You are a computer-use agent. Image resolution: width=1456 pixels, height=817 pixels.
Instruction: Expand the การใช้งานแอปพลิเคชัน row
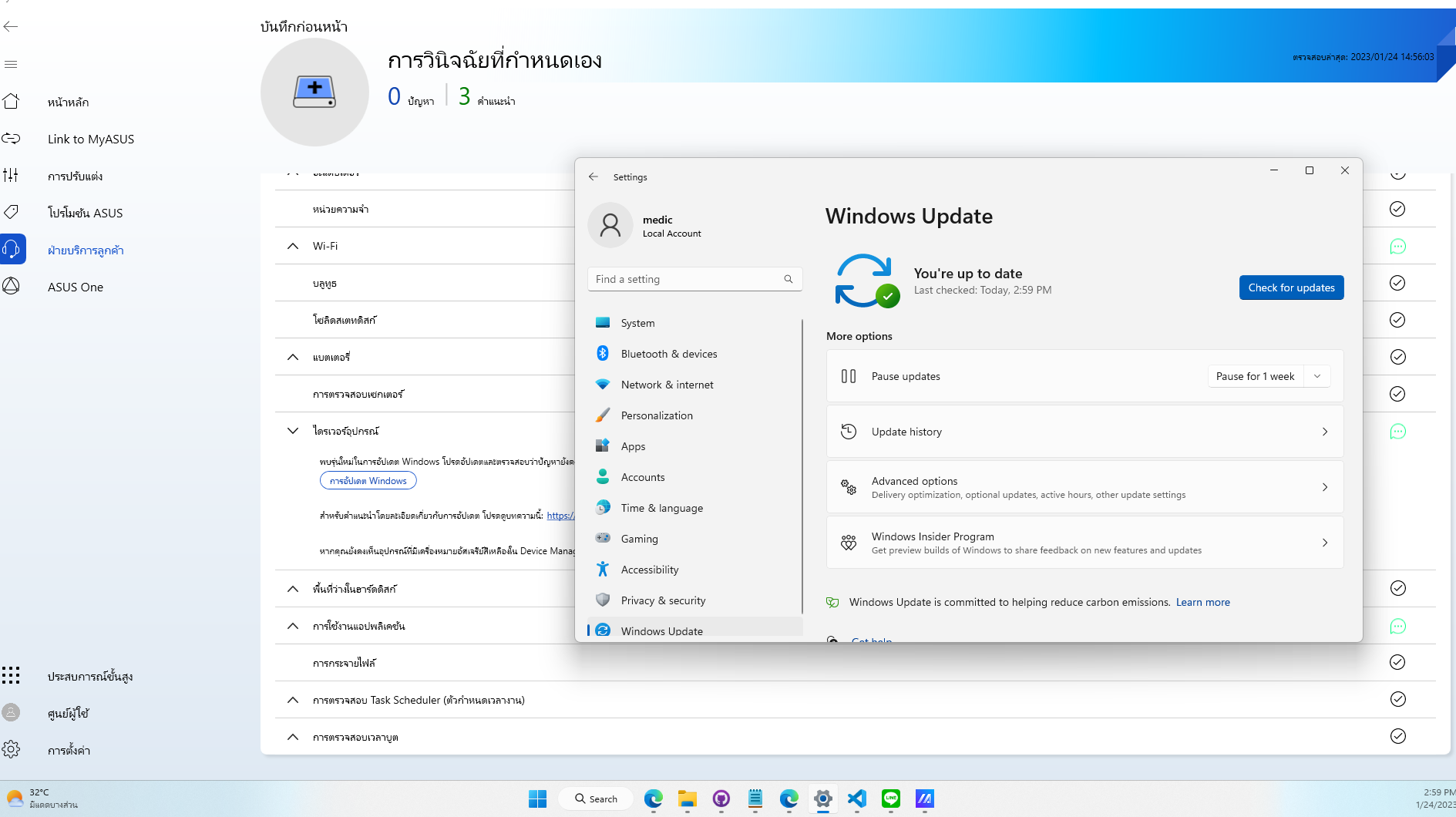pyautogui.click(x=293, y=626)
